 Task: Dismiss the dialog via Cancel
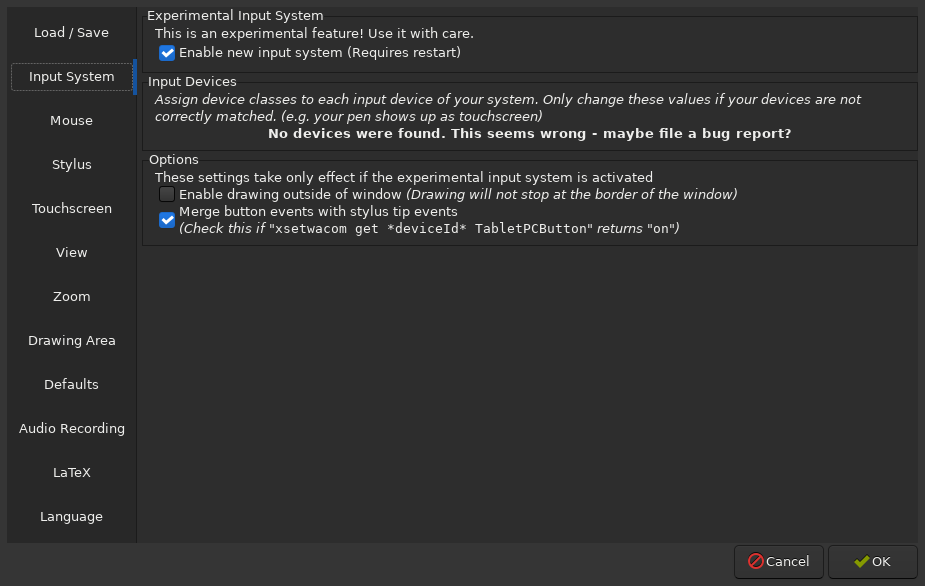click(778, 561)
